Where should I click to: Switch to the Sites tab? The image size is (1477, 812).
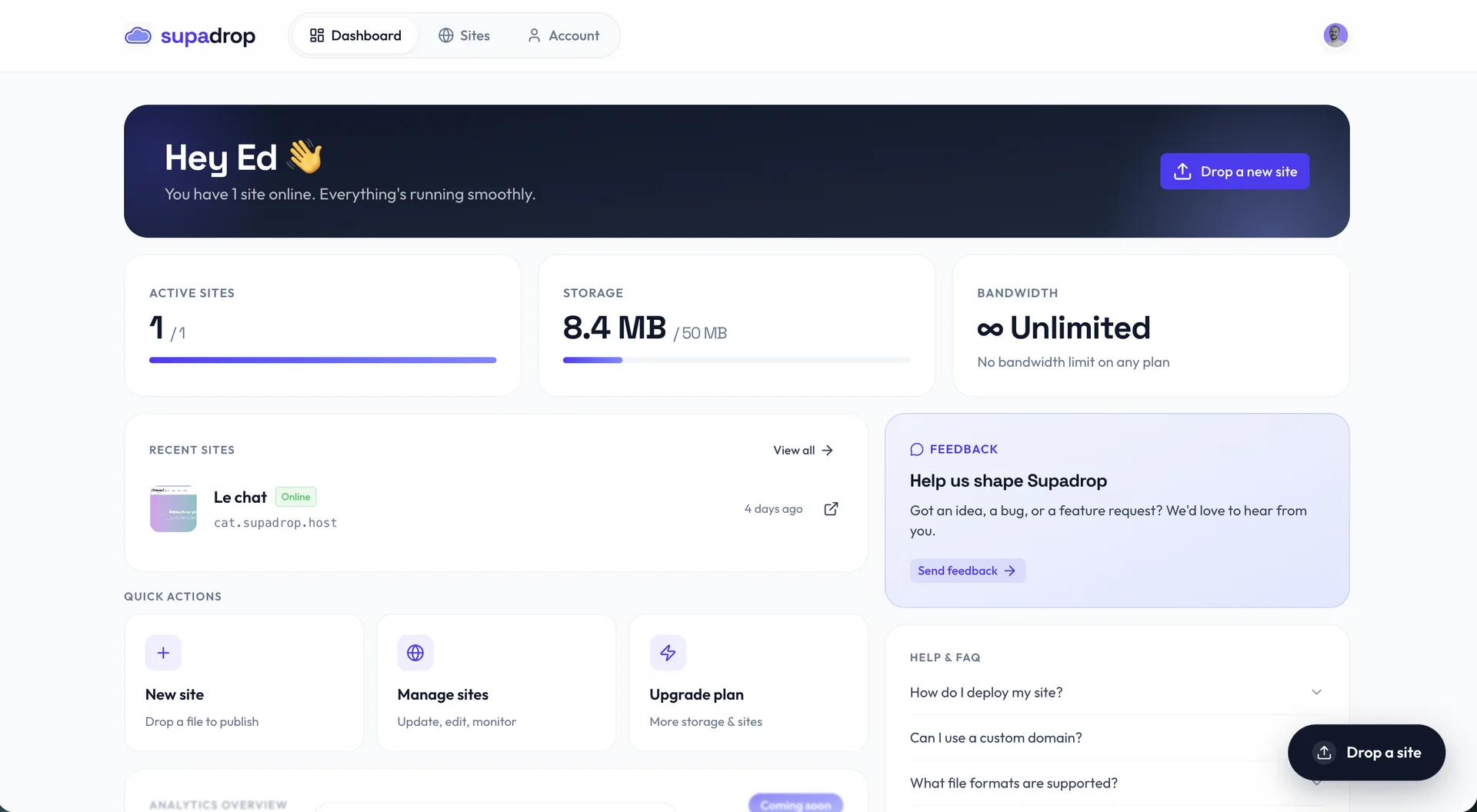click(464, 35)
